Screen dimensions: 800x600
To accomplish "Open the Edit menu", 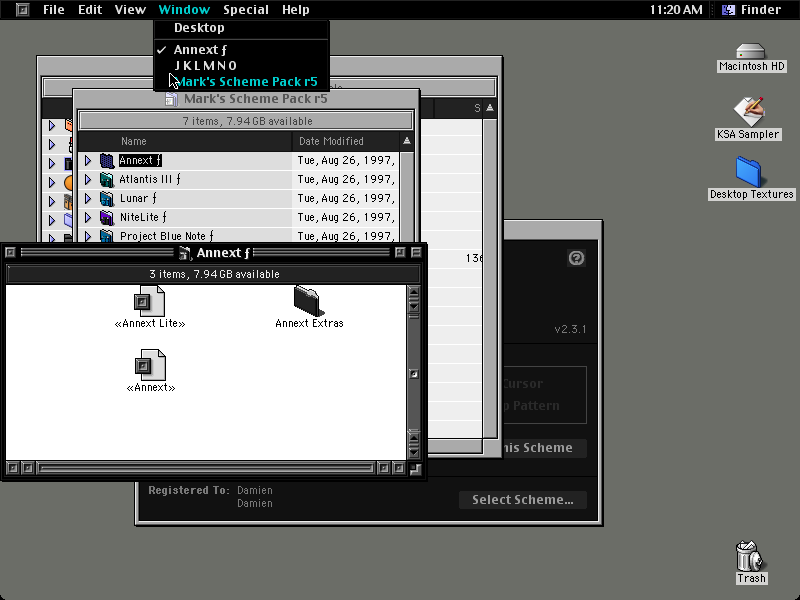I will (90, 10).
